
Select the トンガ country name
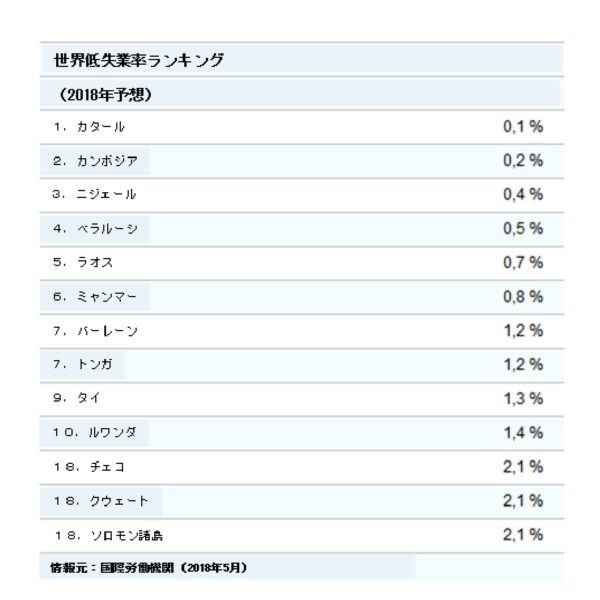(95, 364)
